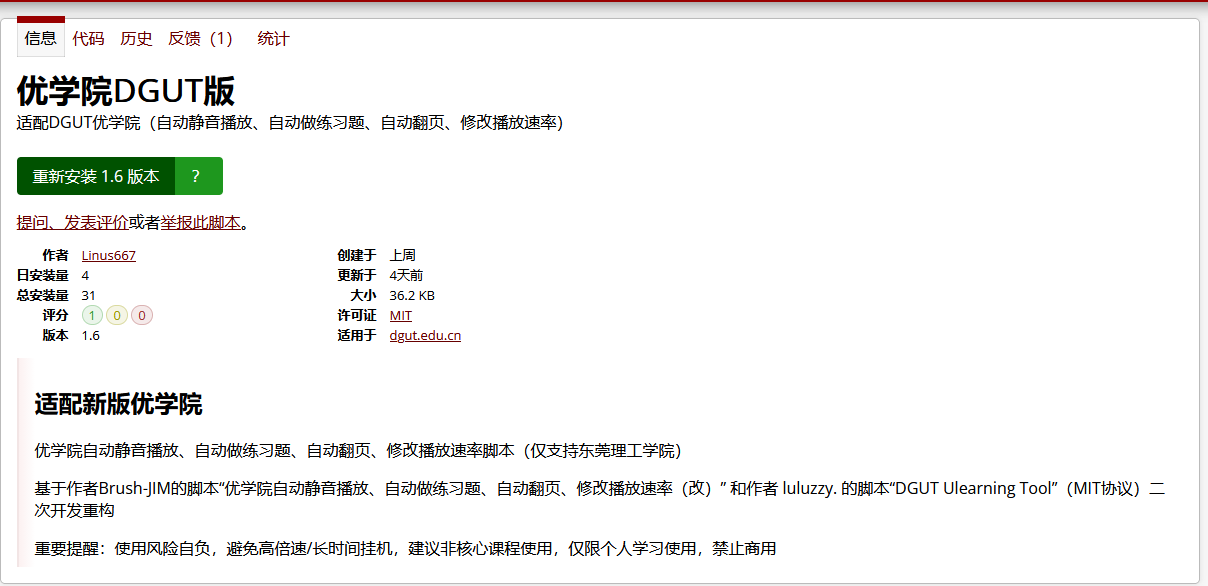Click the 优学院DGUT版 script title

(126, 91)
